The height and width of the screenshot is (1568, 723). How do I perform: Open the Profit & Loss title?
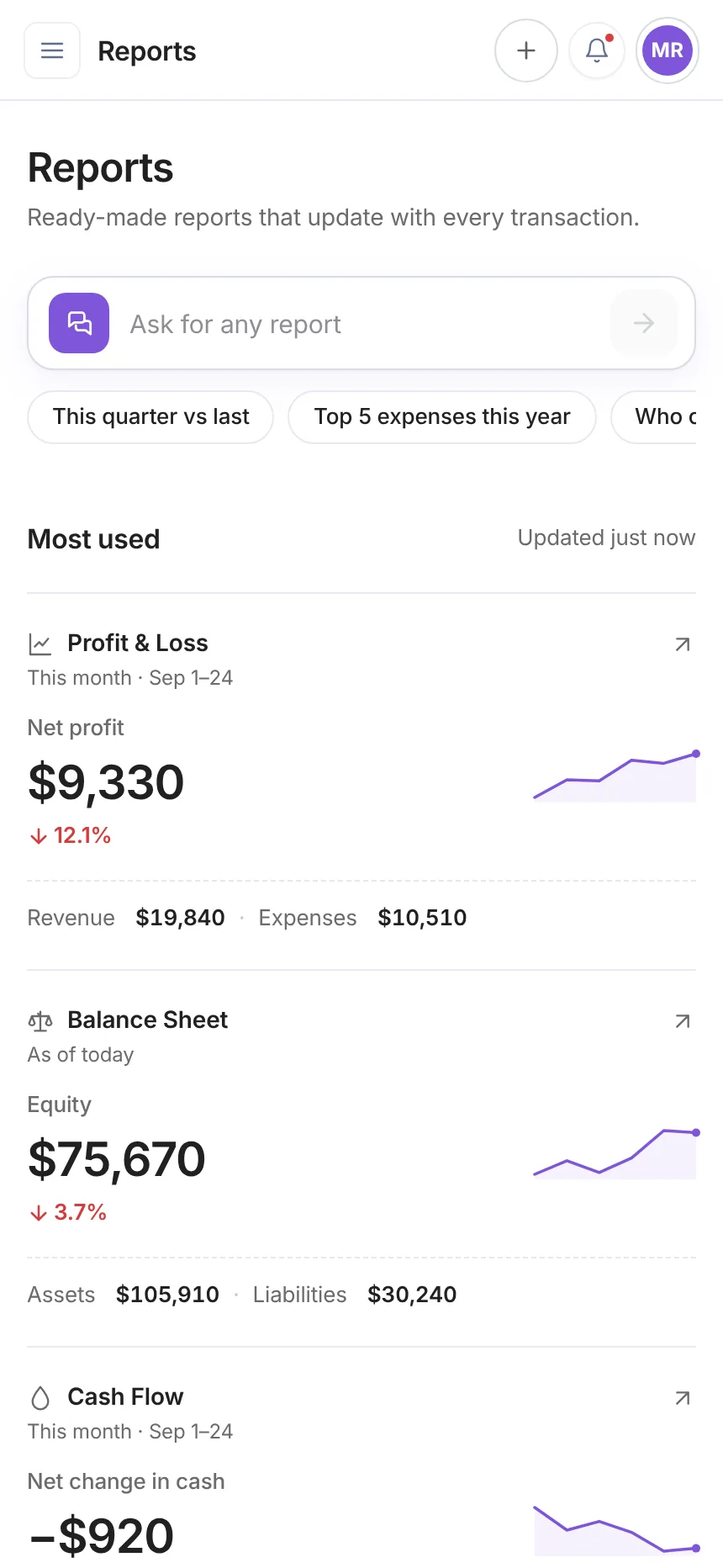[138, 643]
